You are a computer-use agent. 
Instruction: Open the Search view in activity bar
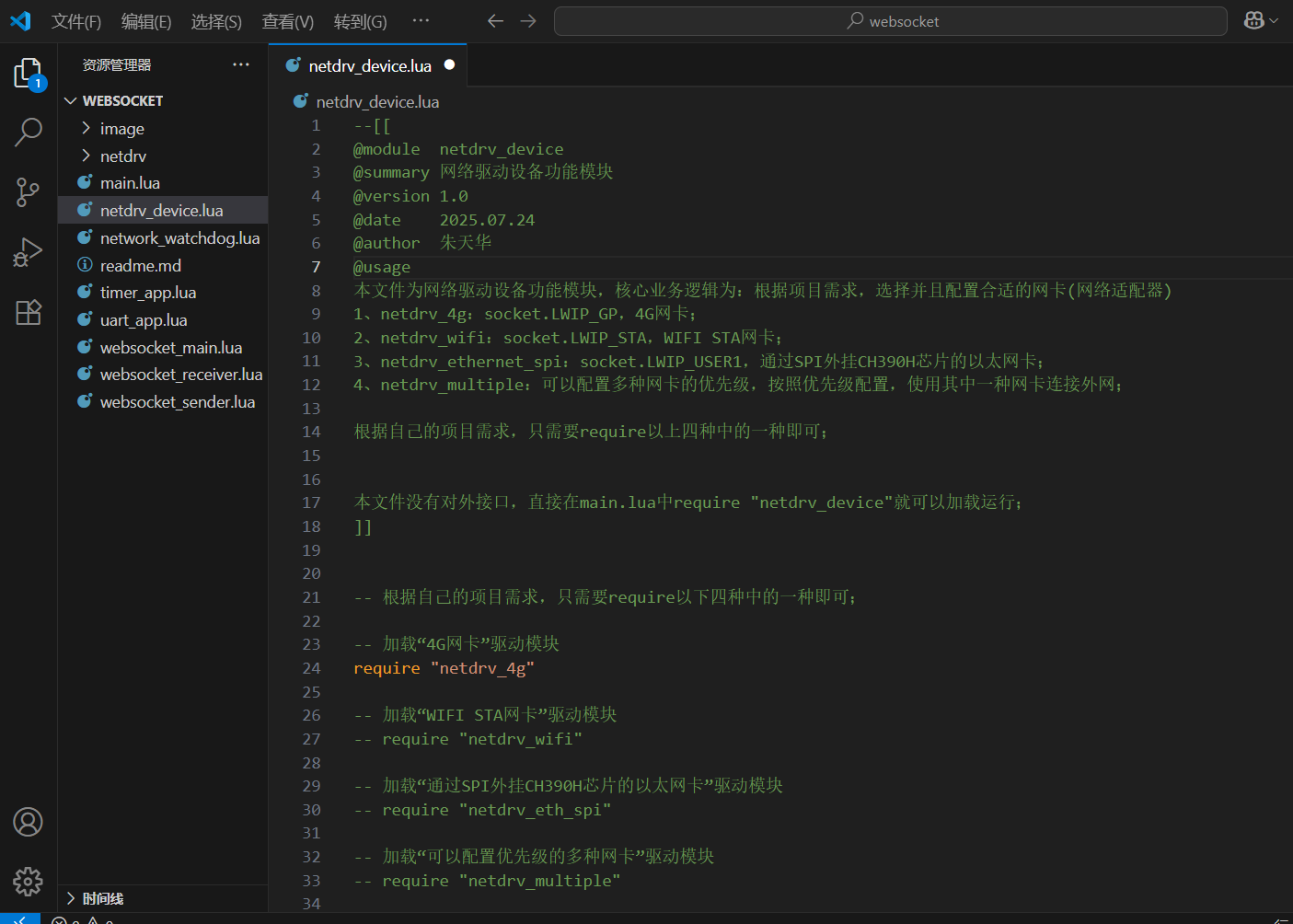coord(29,133)
